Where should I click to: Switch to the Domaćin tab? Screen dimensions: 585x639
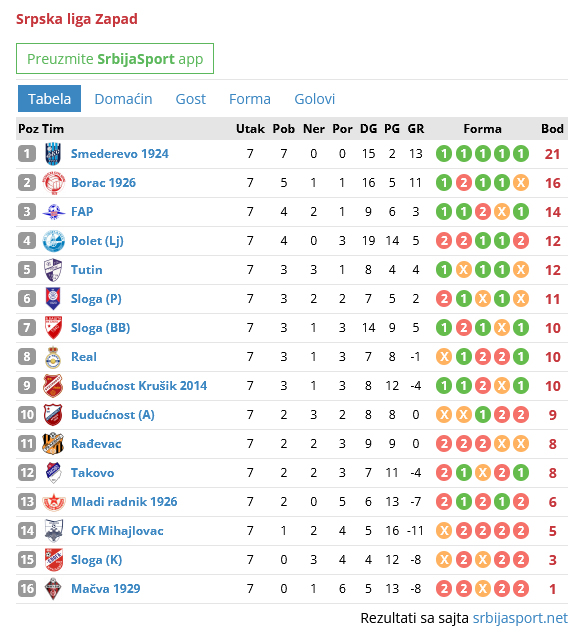point(123,99)
